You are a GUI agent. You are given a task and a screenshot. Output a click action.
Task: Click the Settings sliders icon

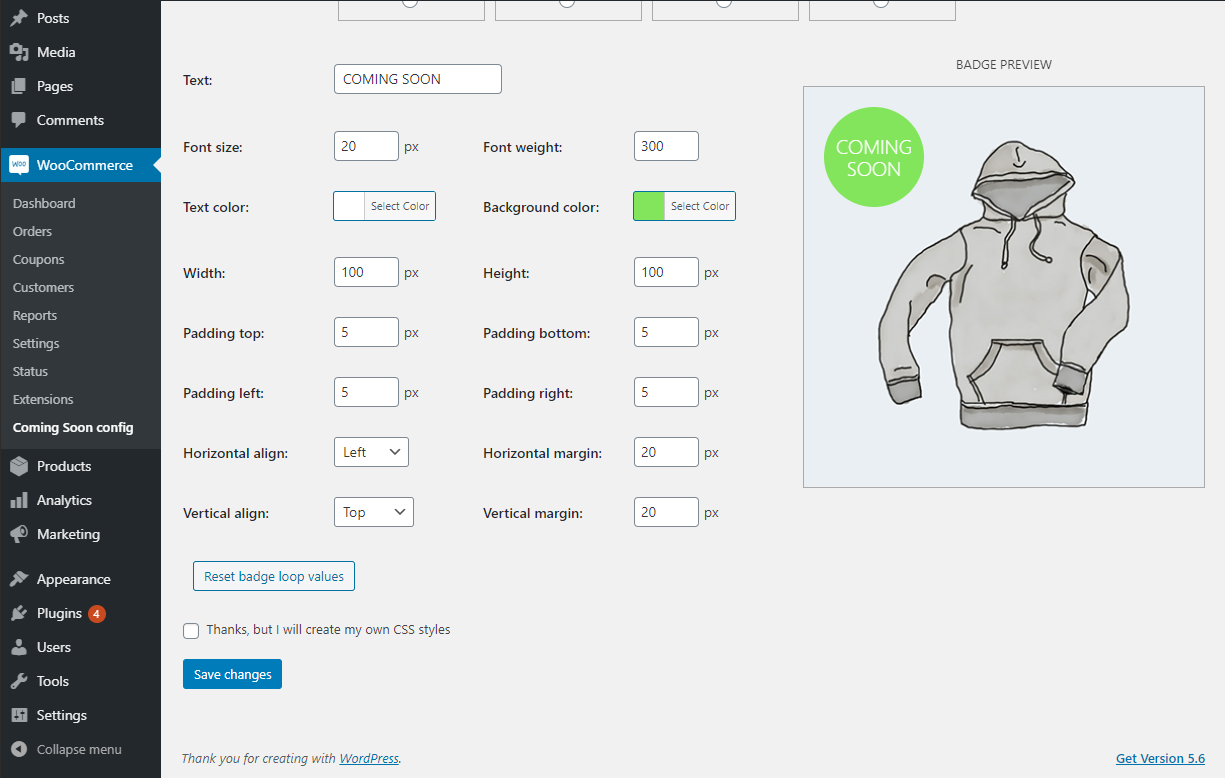pyautogui.click(x=19, y=715)
